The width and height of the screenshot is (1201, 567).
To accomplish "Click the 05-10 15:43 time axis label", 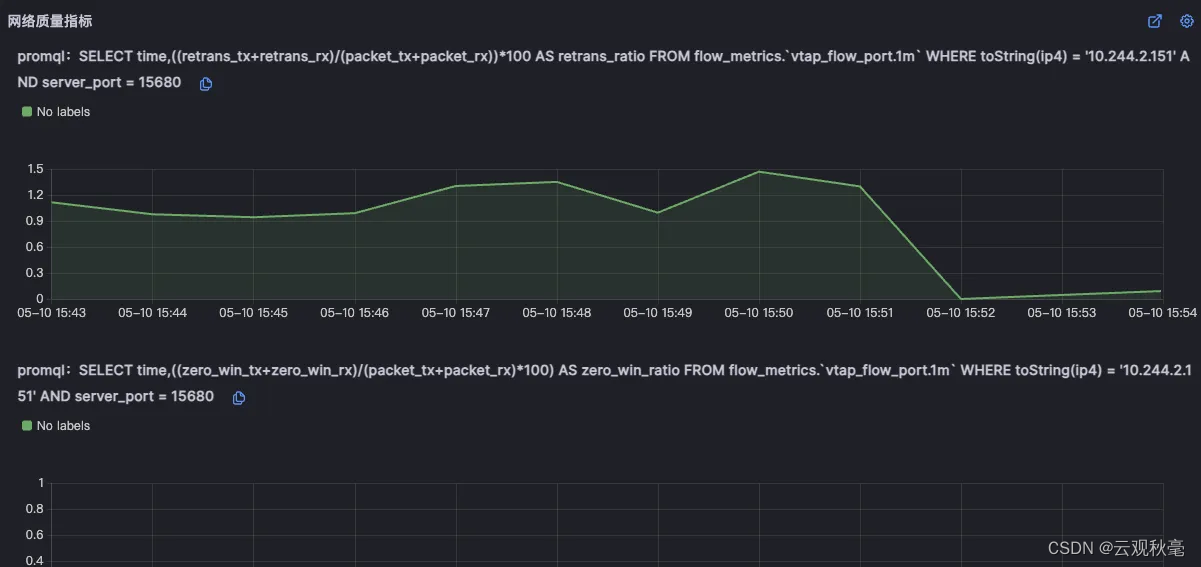I will pos(51,313).
